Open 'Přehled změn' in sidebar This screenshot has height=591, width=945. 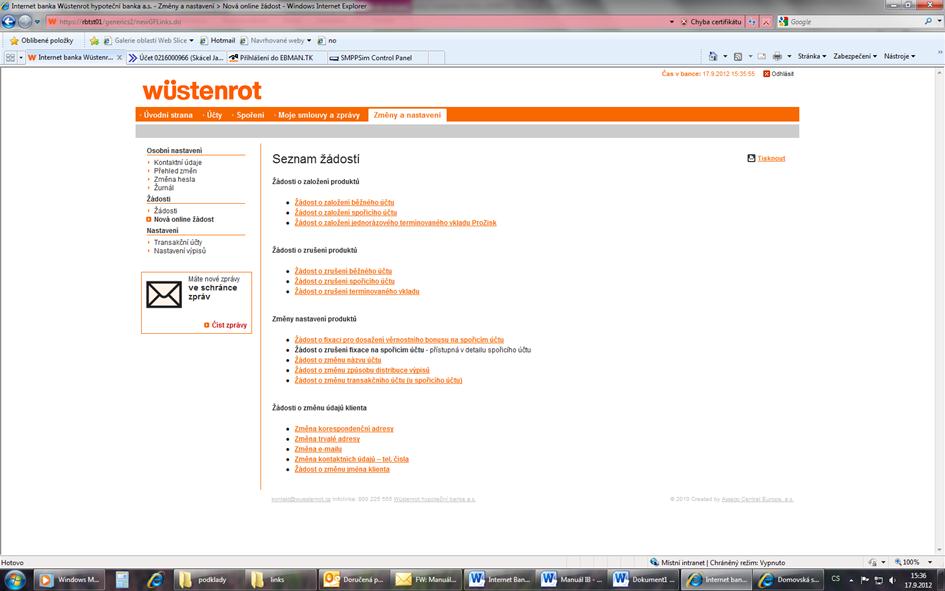[175, 171]
